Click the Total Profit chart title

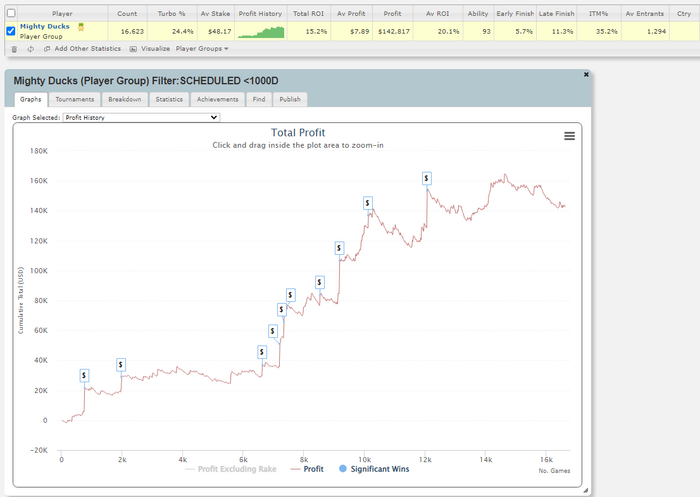pos(298,133)
